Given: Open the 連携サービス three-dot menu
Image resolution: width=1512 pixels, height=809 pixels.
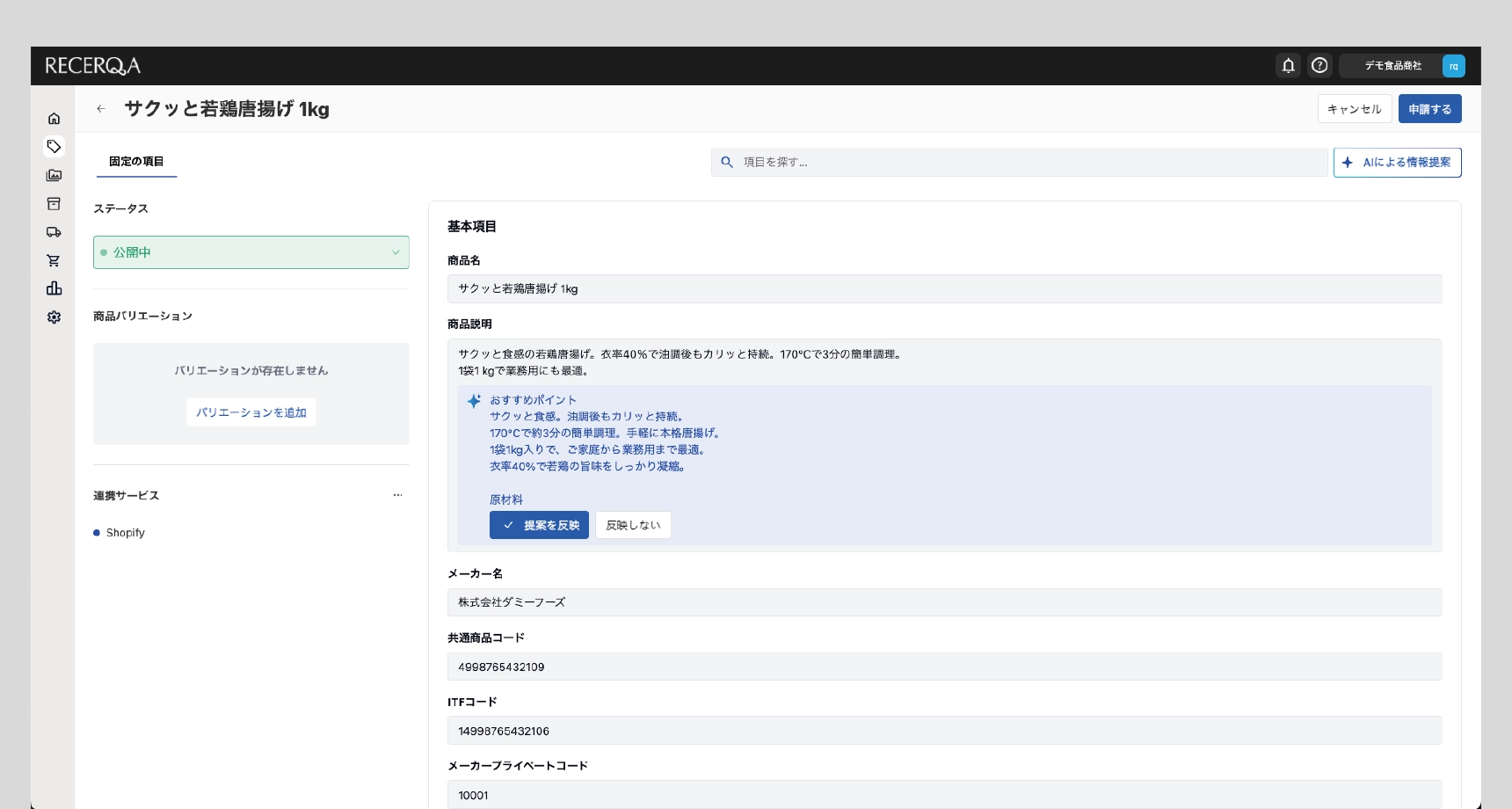Looking at the screenshot, I should (397, 495).
